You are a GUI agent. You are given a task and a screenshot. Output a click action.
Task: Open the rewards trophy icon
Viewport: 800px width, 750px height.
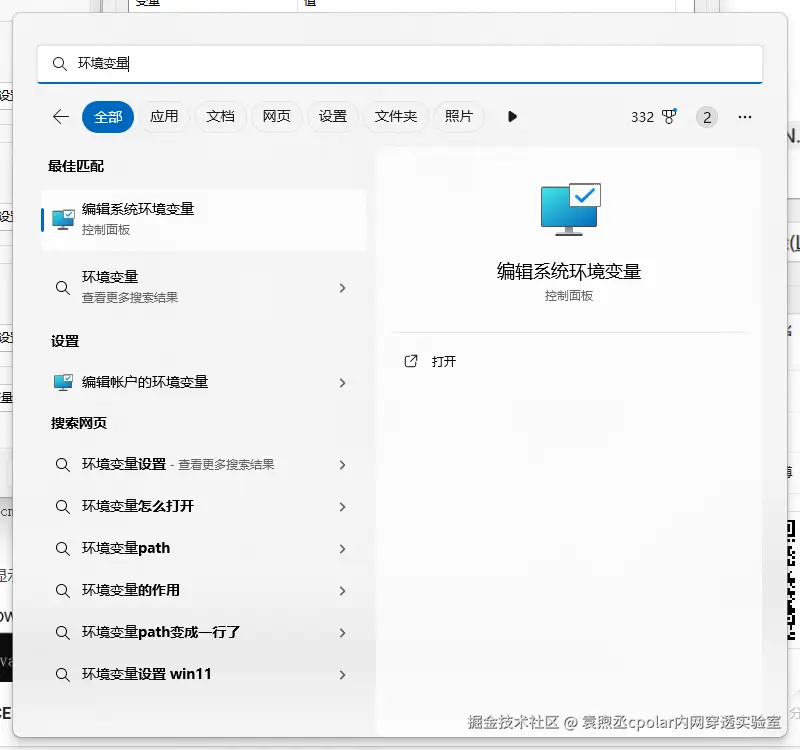[x=669, y=116]
